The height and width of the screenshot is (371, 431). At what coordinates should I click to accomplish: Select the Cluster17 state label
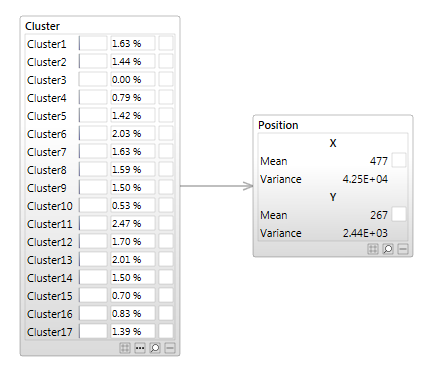[50, 332]
